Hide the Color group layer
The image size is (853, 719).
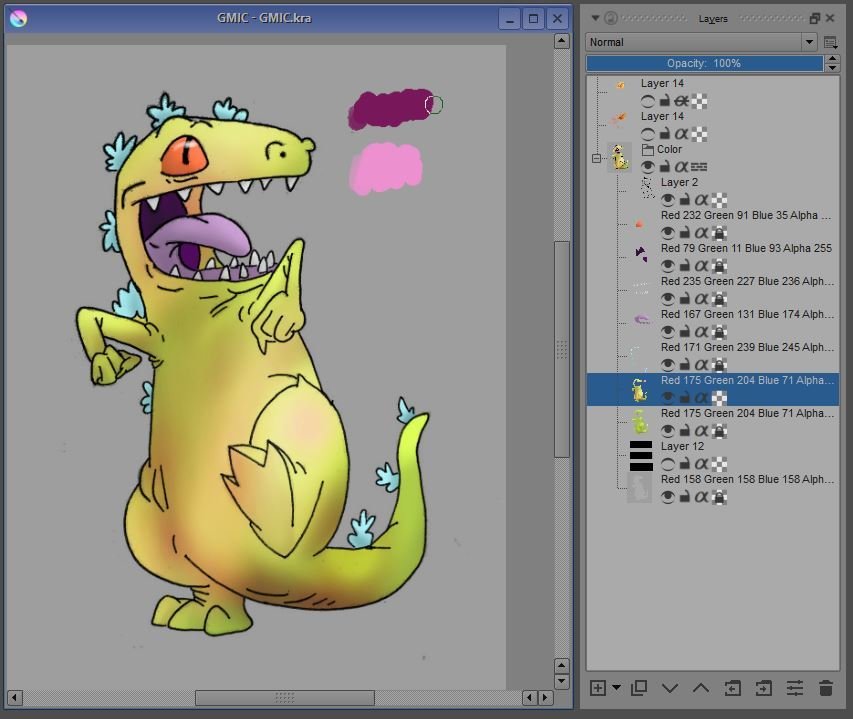click(x=647, y=167)
